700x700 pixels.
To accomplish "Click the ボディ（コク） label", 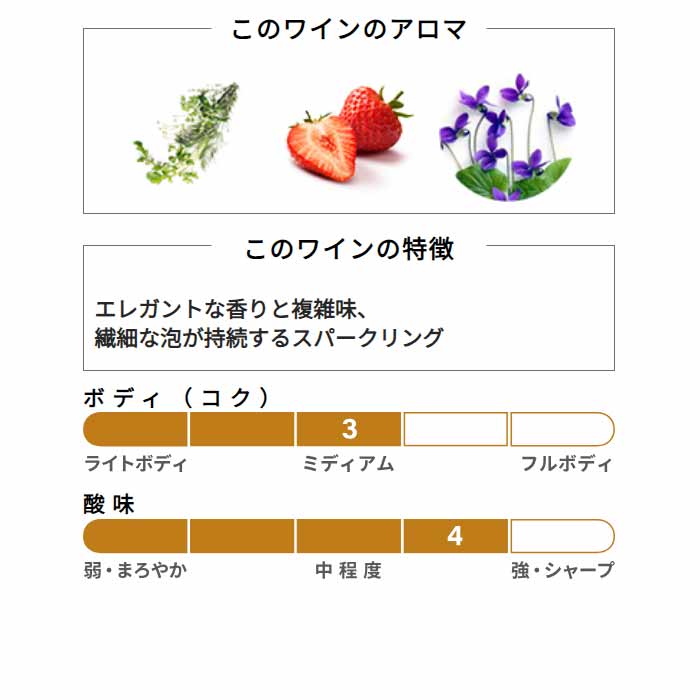I will click(x=177, y=397).
